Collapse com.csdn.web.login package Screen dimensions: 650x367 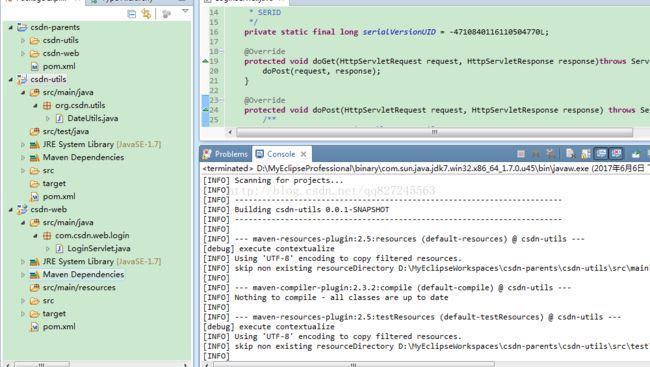pos(36,236)
